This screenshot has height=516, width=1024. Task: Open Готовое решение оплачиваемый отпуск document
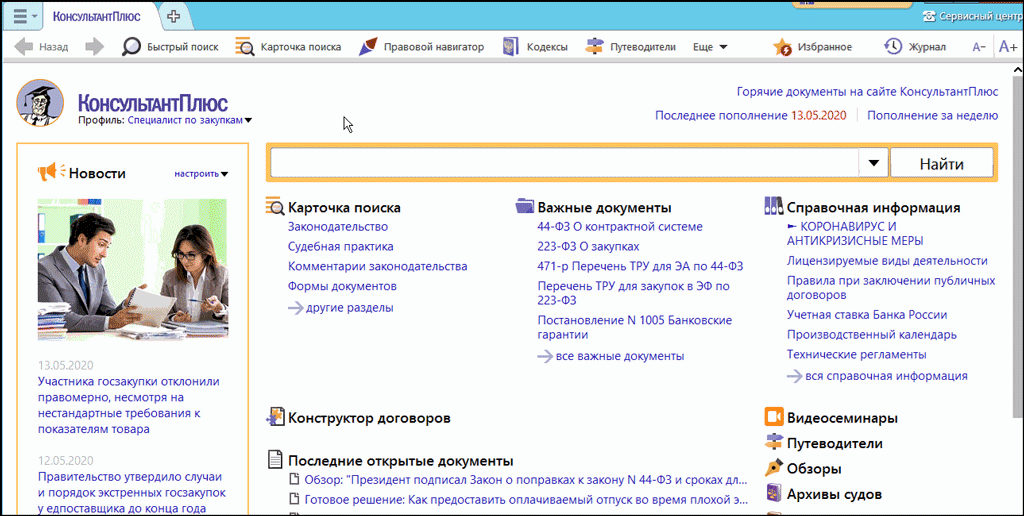pyautogui.click(x=526, y=500)
